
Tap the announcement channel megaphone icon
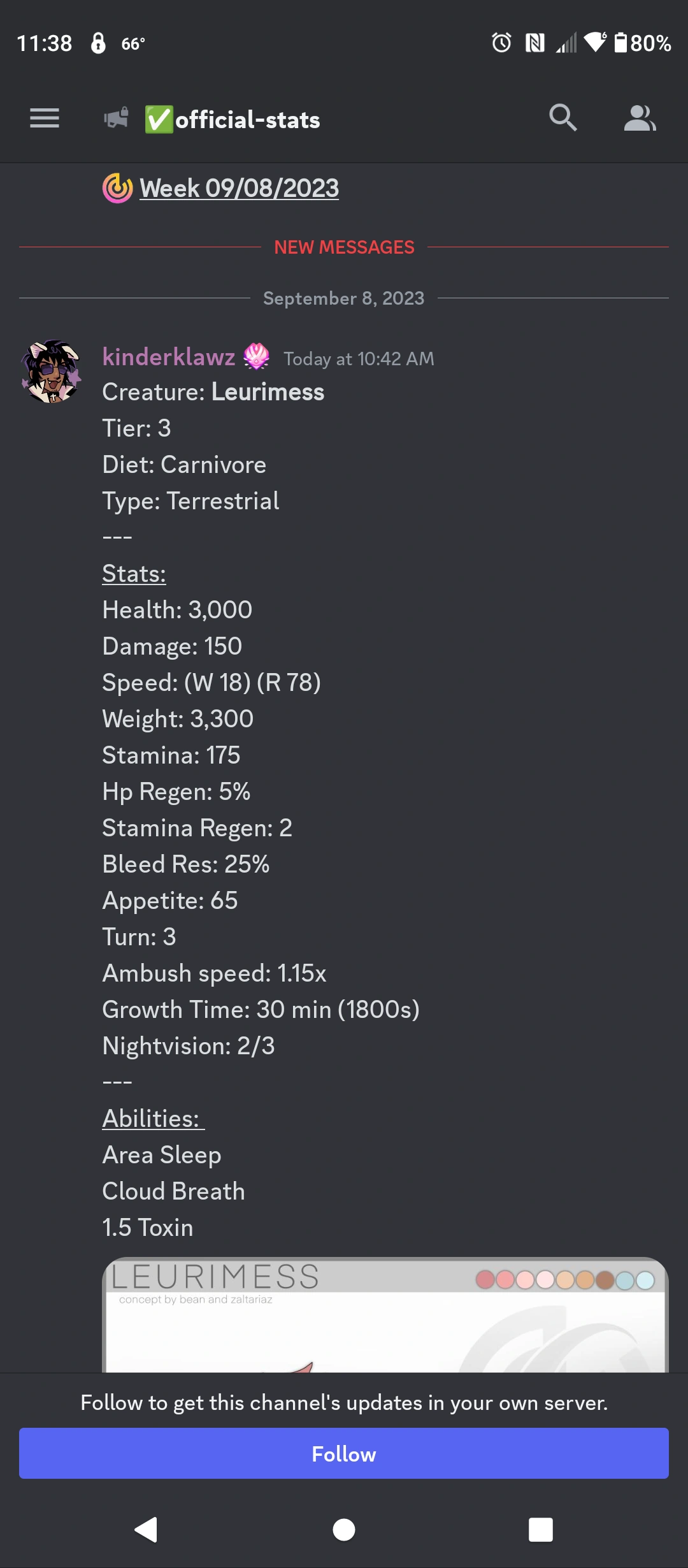115,119
